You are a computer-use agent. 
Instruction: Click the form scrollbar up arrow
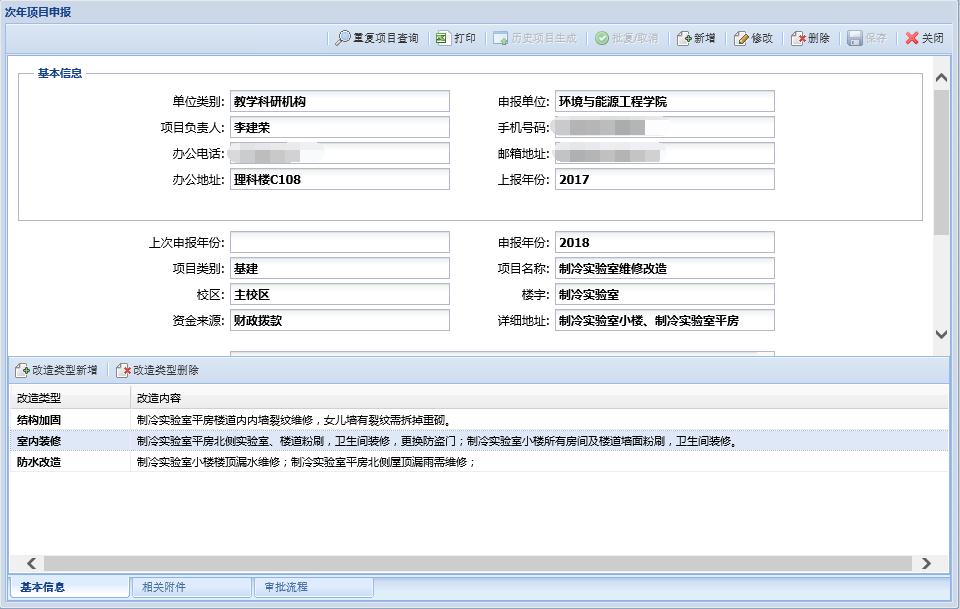point(941,78)
